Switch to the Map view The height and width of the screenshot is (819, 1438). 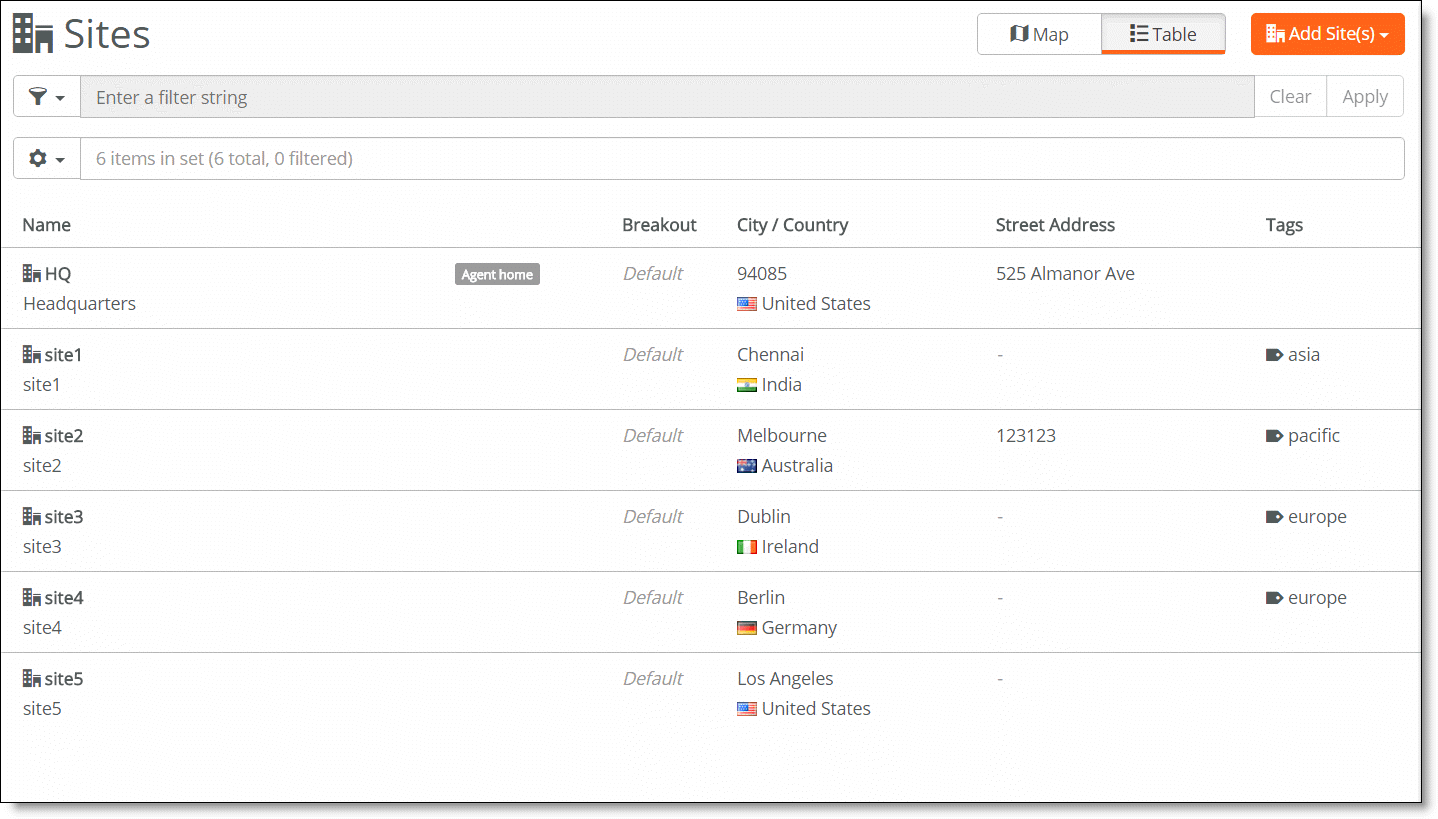1039,34
